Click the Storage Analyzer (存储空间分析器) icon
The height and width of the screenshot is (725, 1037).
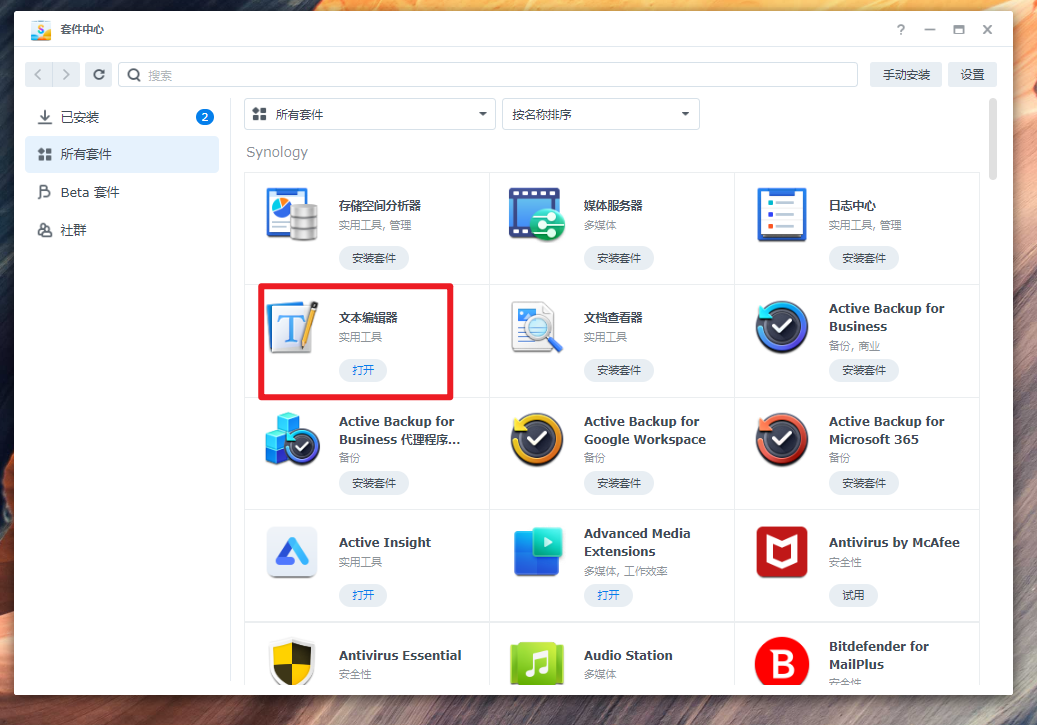tap(292, 214)
